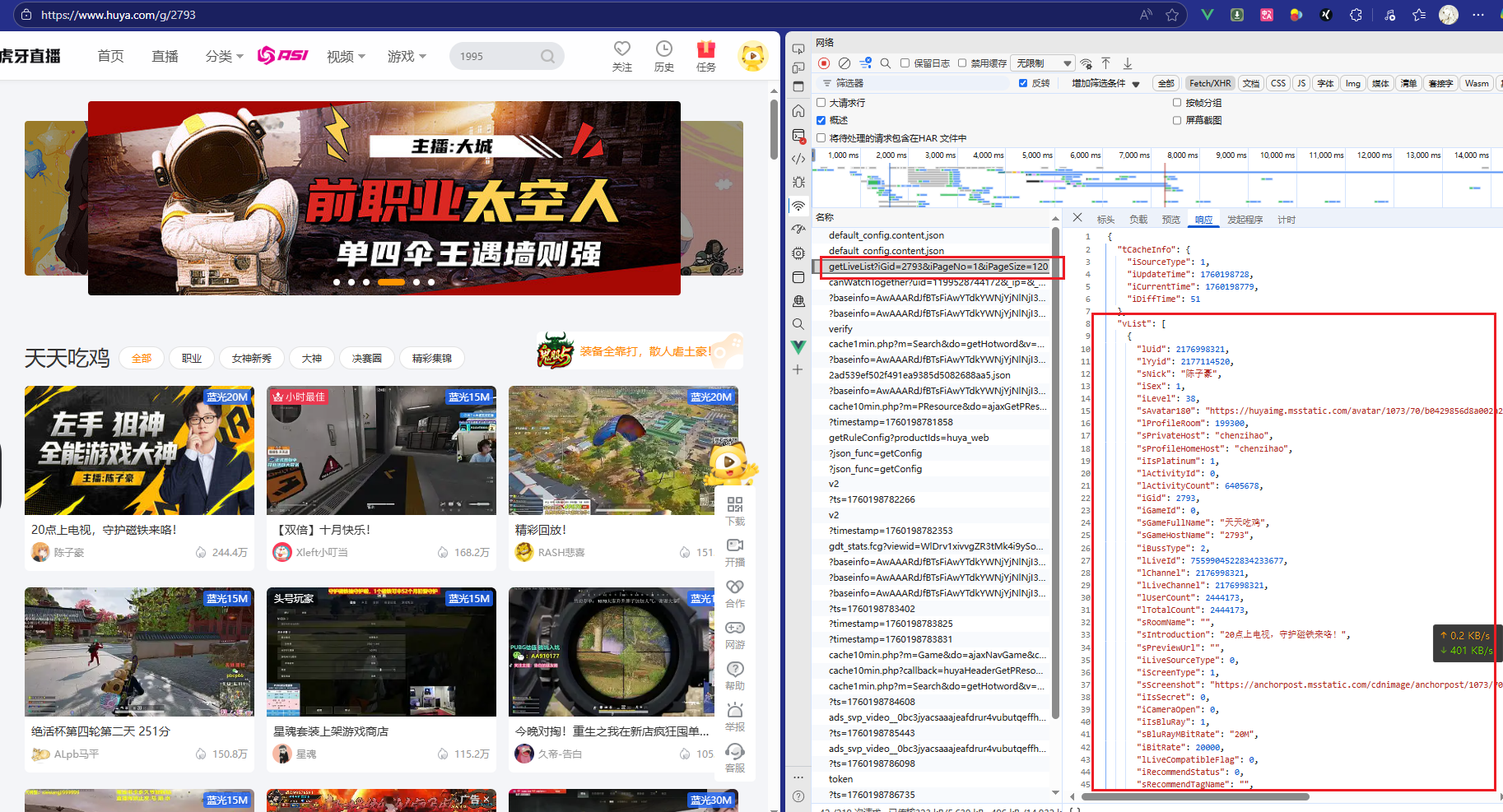1503x812 pixels.
Task: Favorite this page with browser star icon
Action: pyautogui.click(x=1172, y=15)
